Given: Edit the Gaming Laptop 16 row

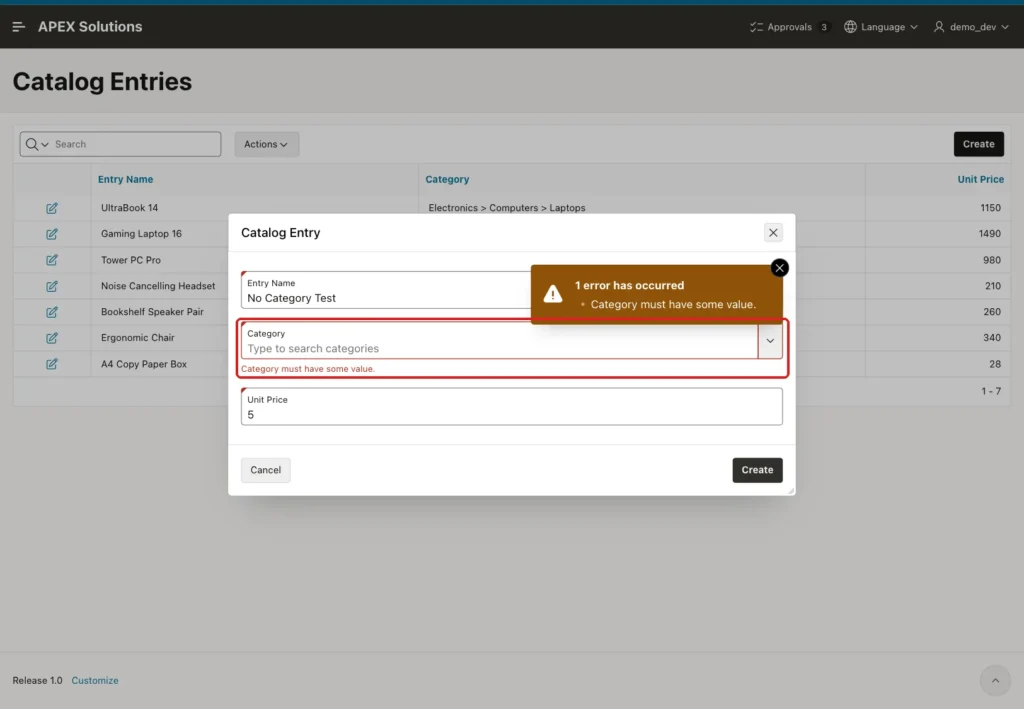Looking at the screenshot, I should tap(52, 234).
